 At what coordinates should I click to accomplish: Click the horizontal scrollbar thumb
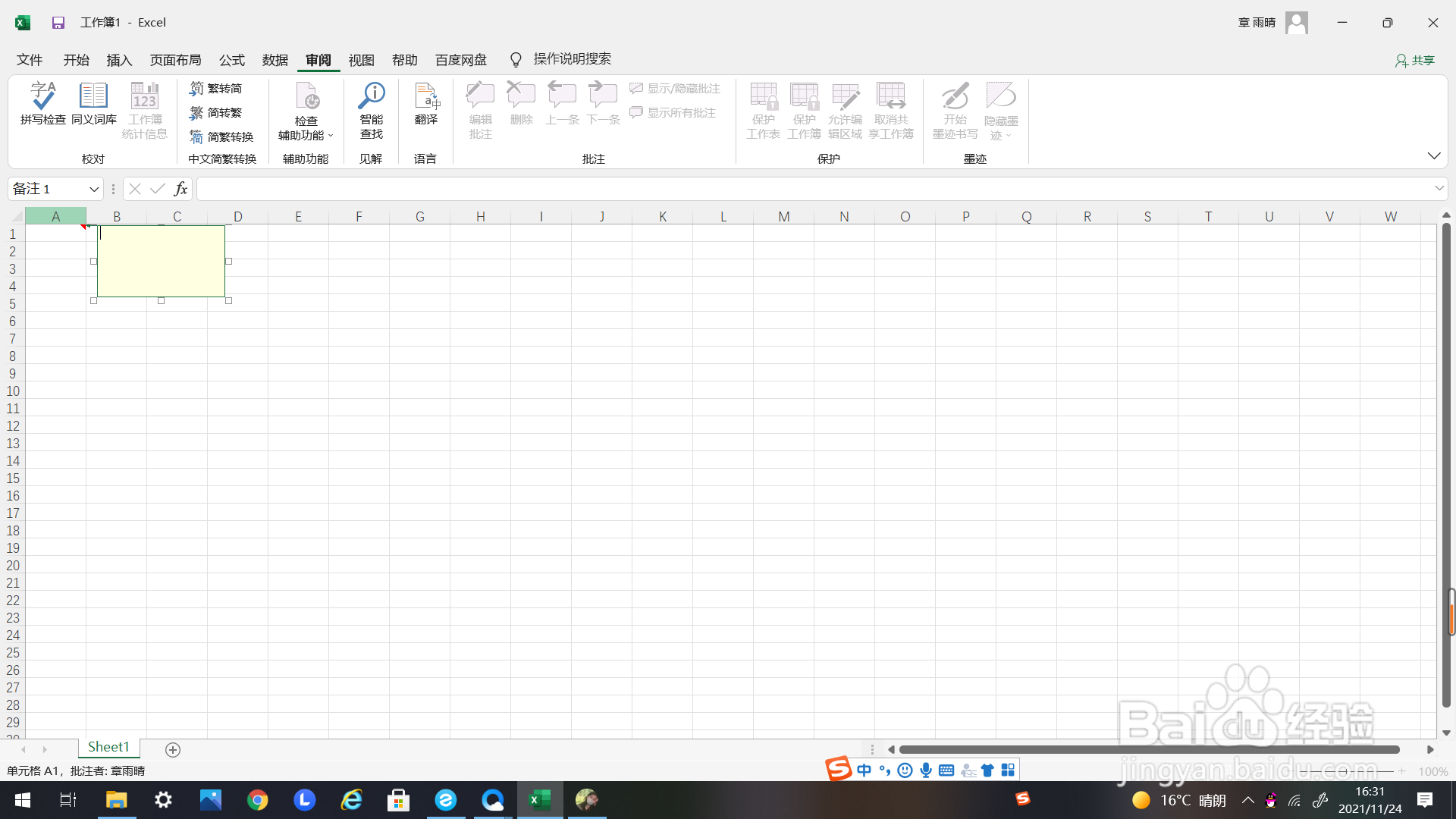[x=1149, y=750]
